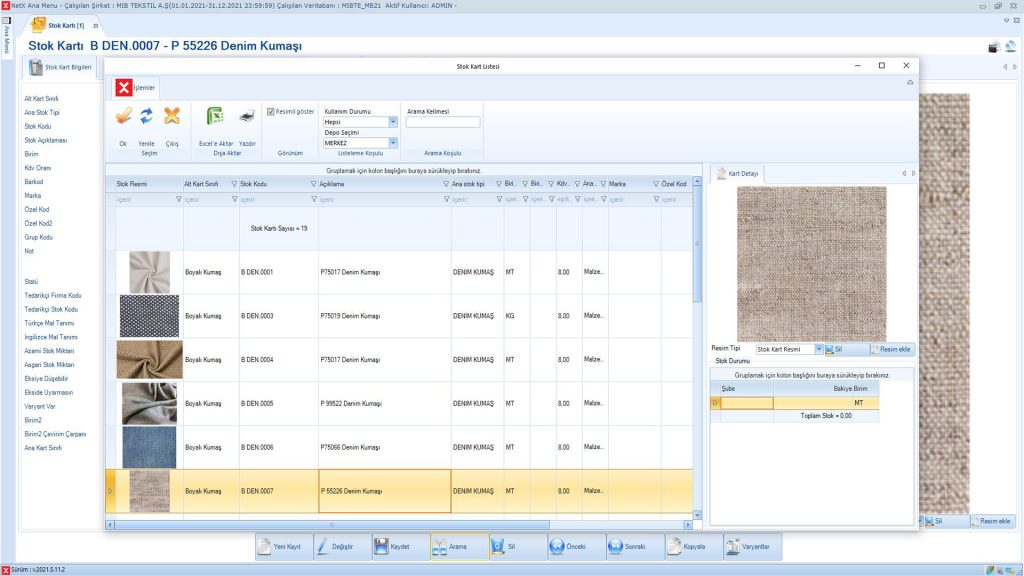This screenshot has width=1024, height=576.
Task: Go to previous record with Önceki
Action: tap(573, 547)
